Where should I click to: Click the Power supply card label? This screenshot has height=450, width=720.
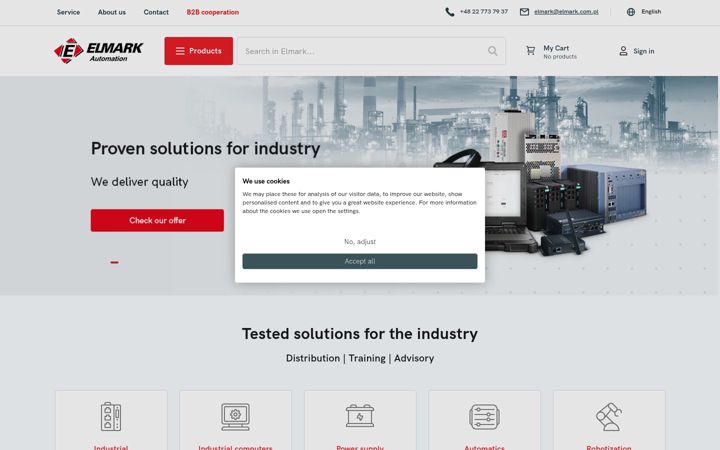click(360, 447)
